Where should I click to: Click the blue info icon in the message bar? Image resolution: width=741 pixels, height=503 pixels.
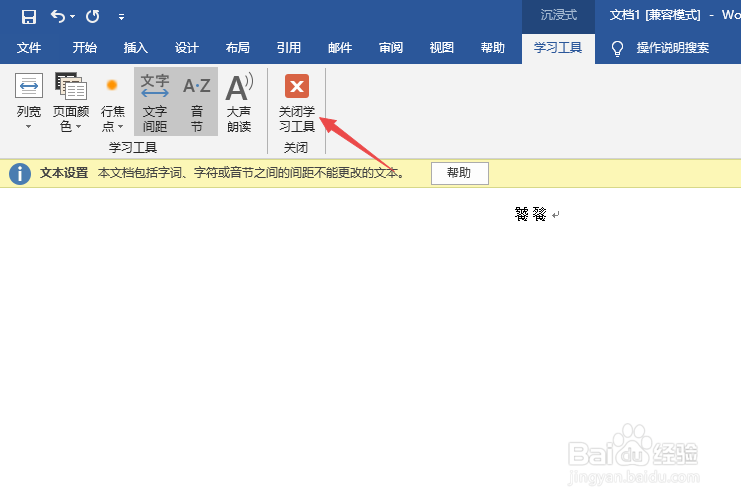[x=20, y=173]
